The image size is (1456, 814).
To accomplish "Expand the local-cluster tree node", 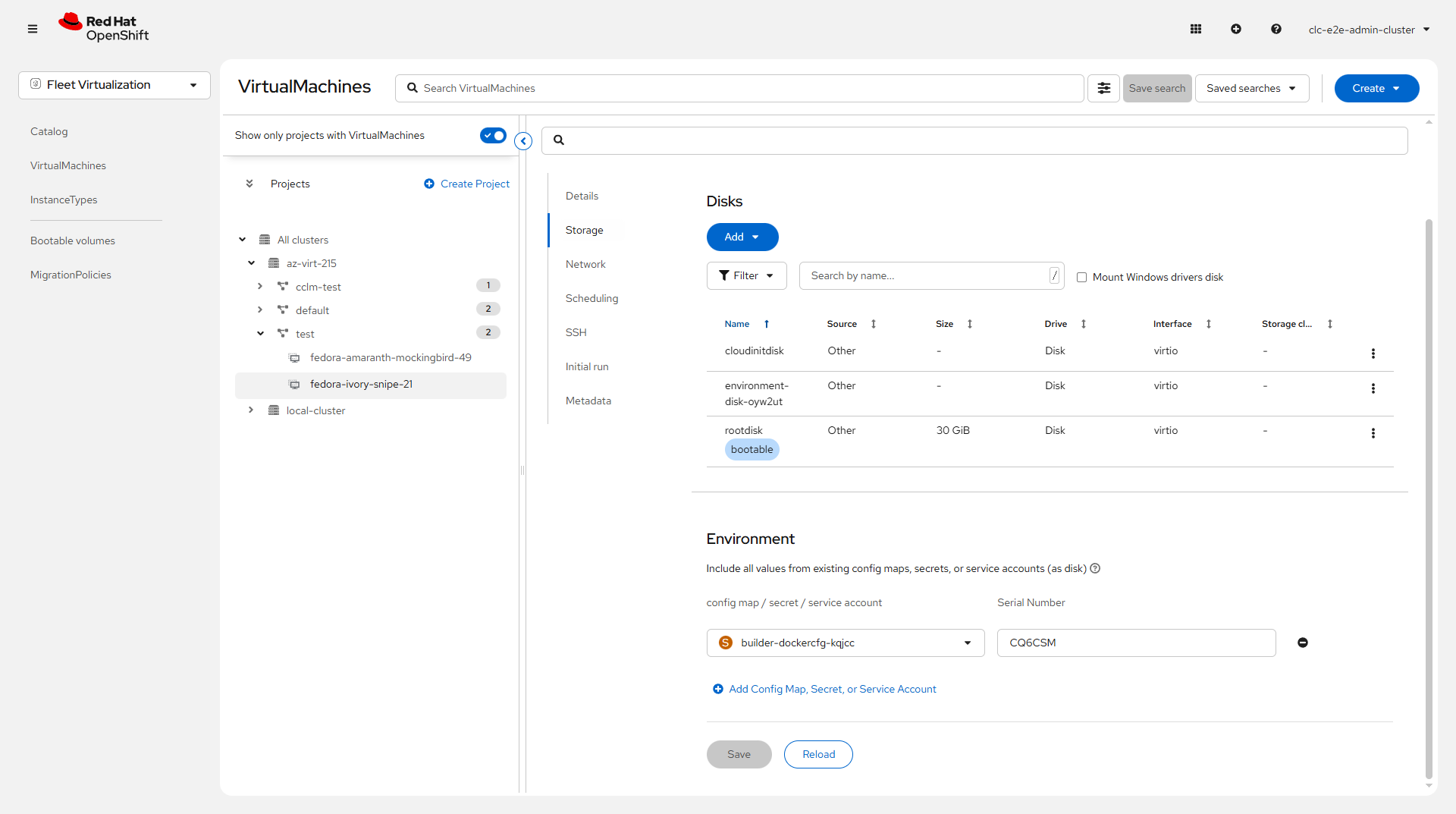I will tap(251, 410).
